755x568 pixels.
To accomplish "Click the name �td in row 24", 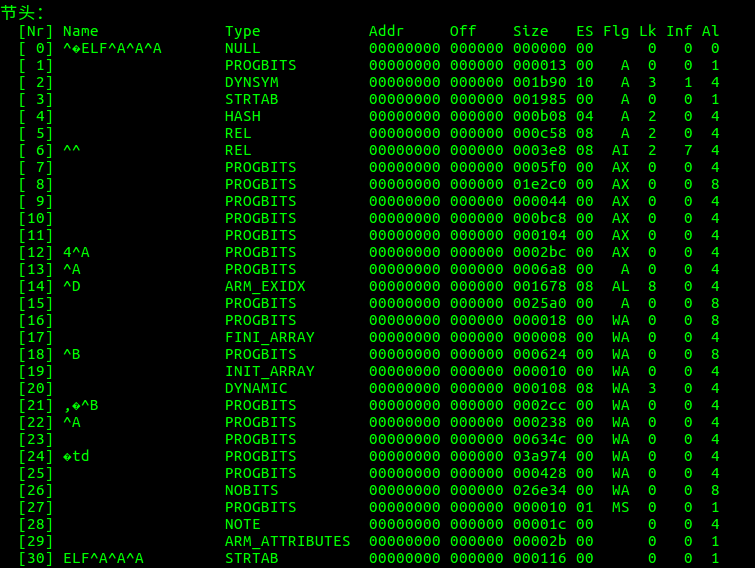I will 76,456.
